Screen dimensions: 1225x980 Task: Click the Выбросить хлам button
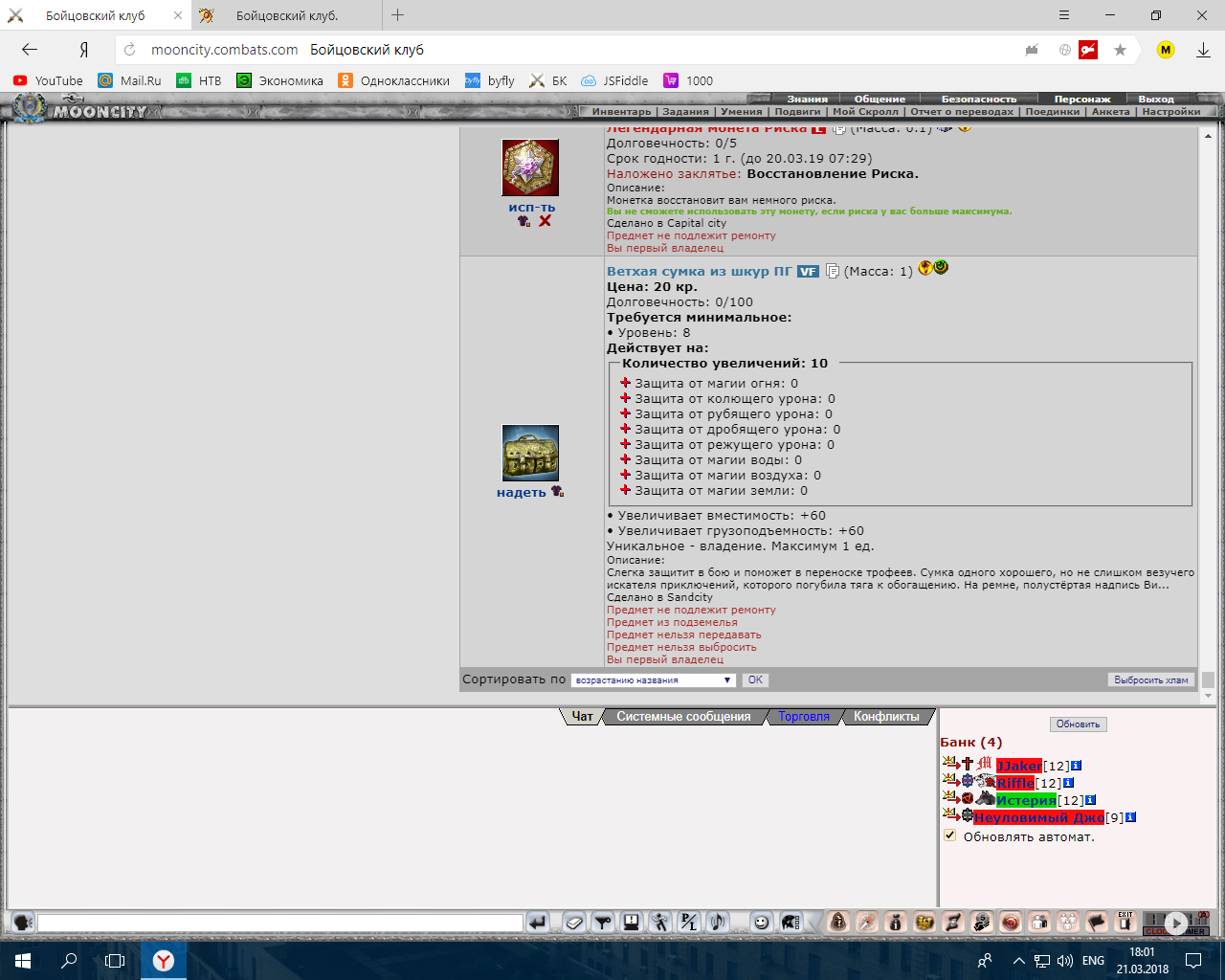tap(1151, 680)
